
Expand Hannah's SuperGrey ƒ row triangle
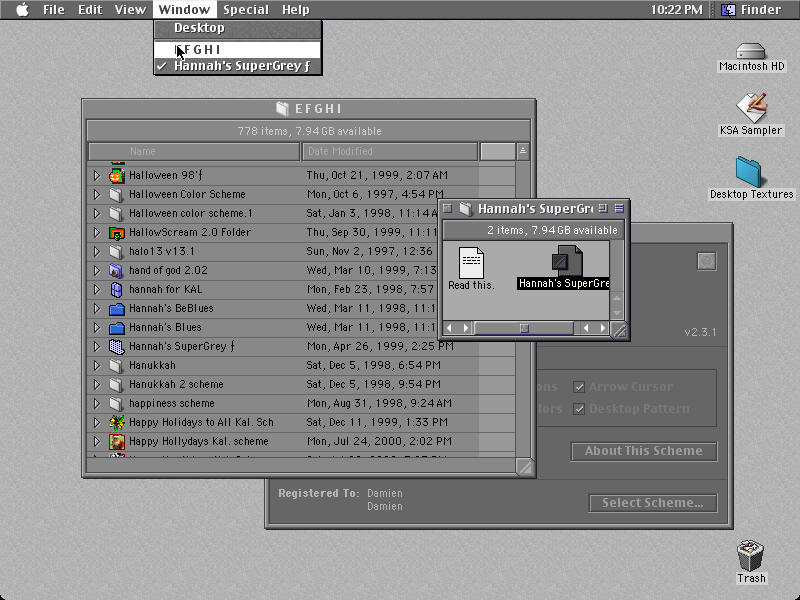[x=97, y=346]
